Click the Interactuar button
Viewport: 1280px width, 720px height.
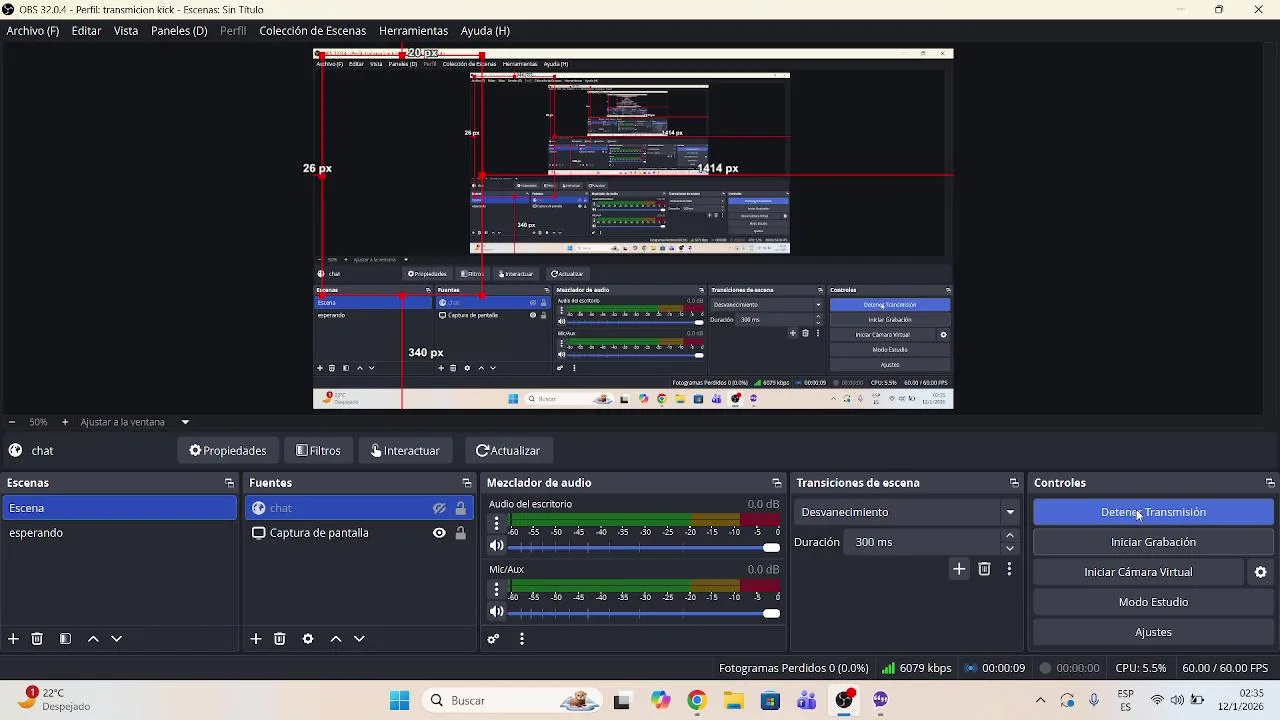tap(405, 451)
